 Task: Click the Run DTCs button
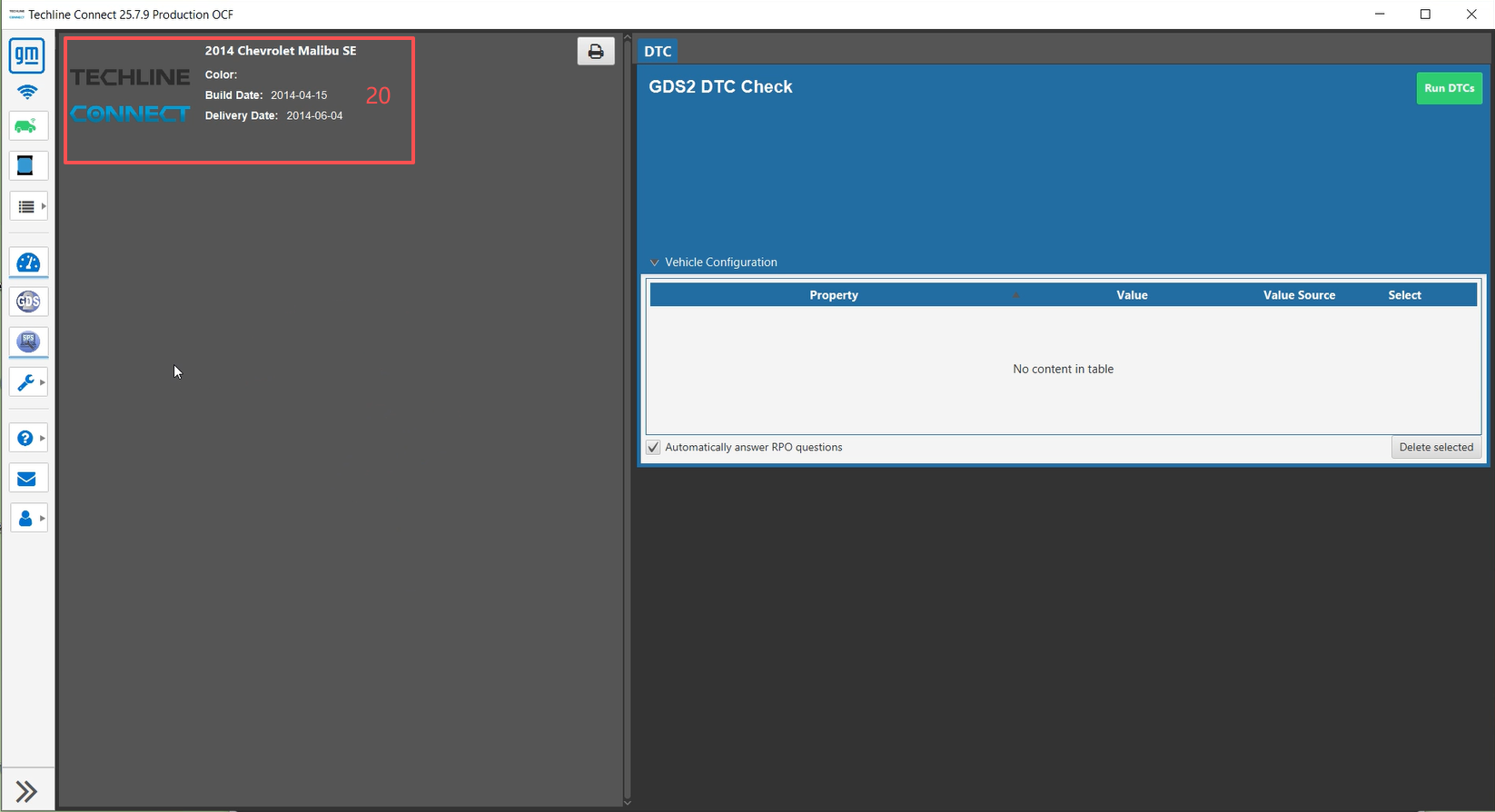tap(1449, 88)
